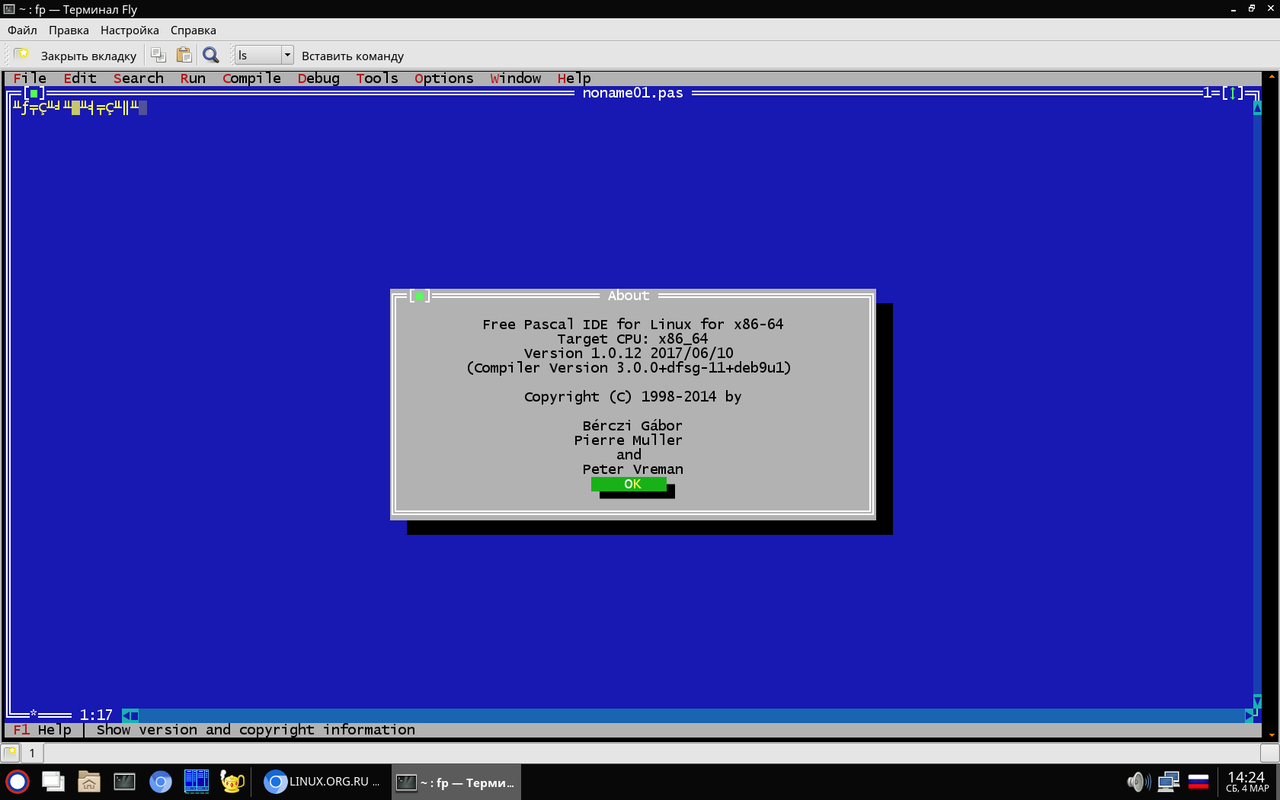This screenshot has height=800, width=1280.
Task: Open the Start menu red circle icon
Action: point(18,782)
